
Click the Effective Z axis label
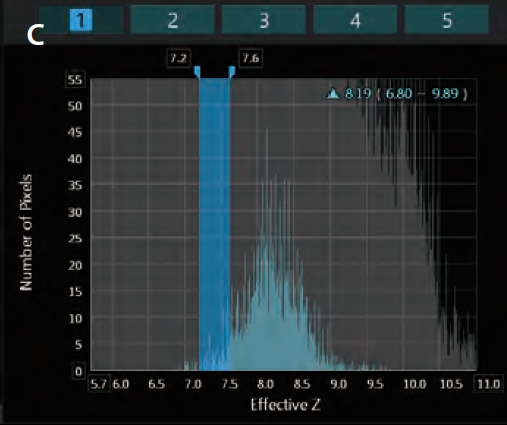click(286, 405)
